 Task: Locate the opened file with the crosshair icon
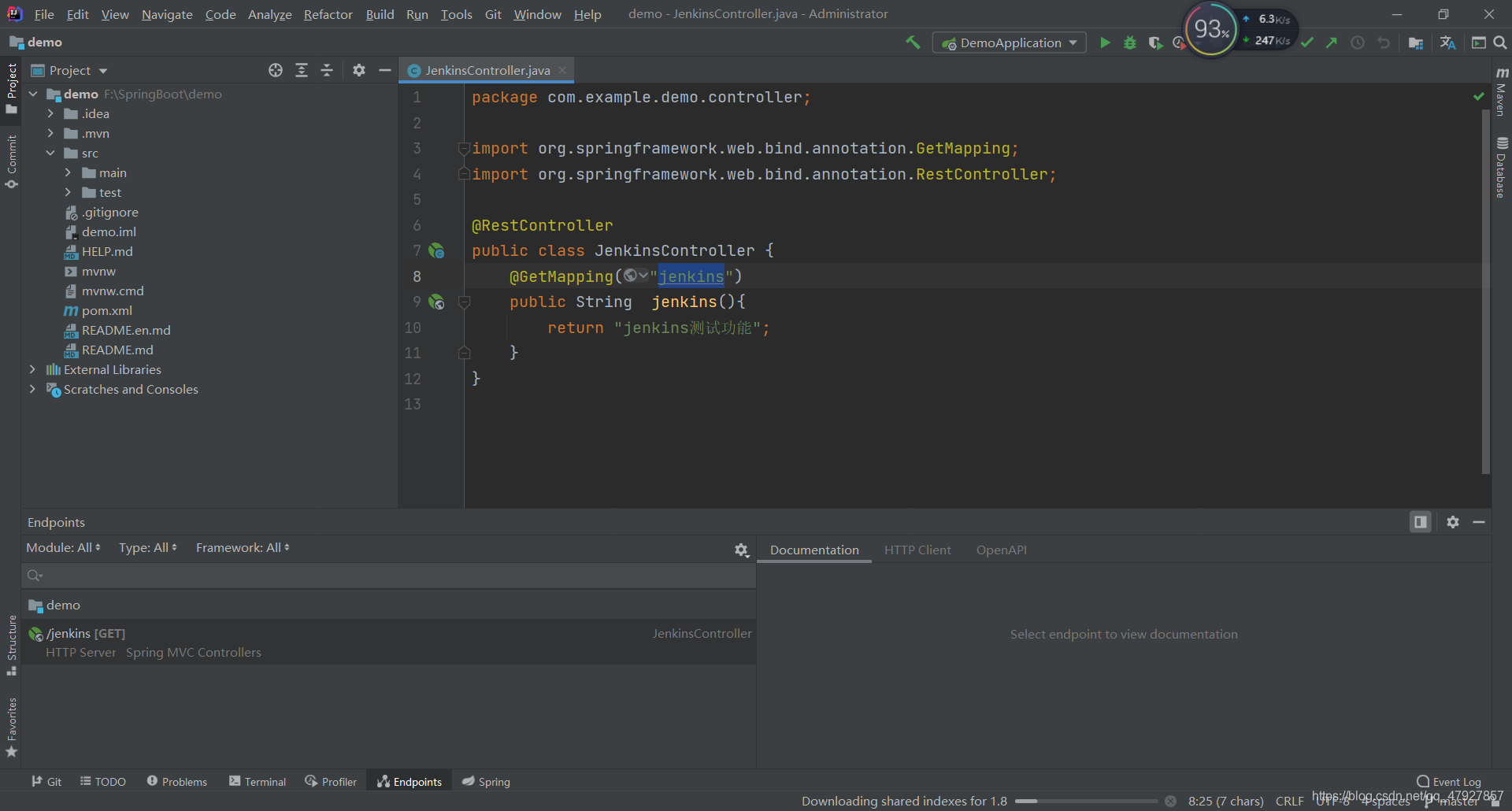(276, 70)
